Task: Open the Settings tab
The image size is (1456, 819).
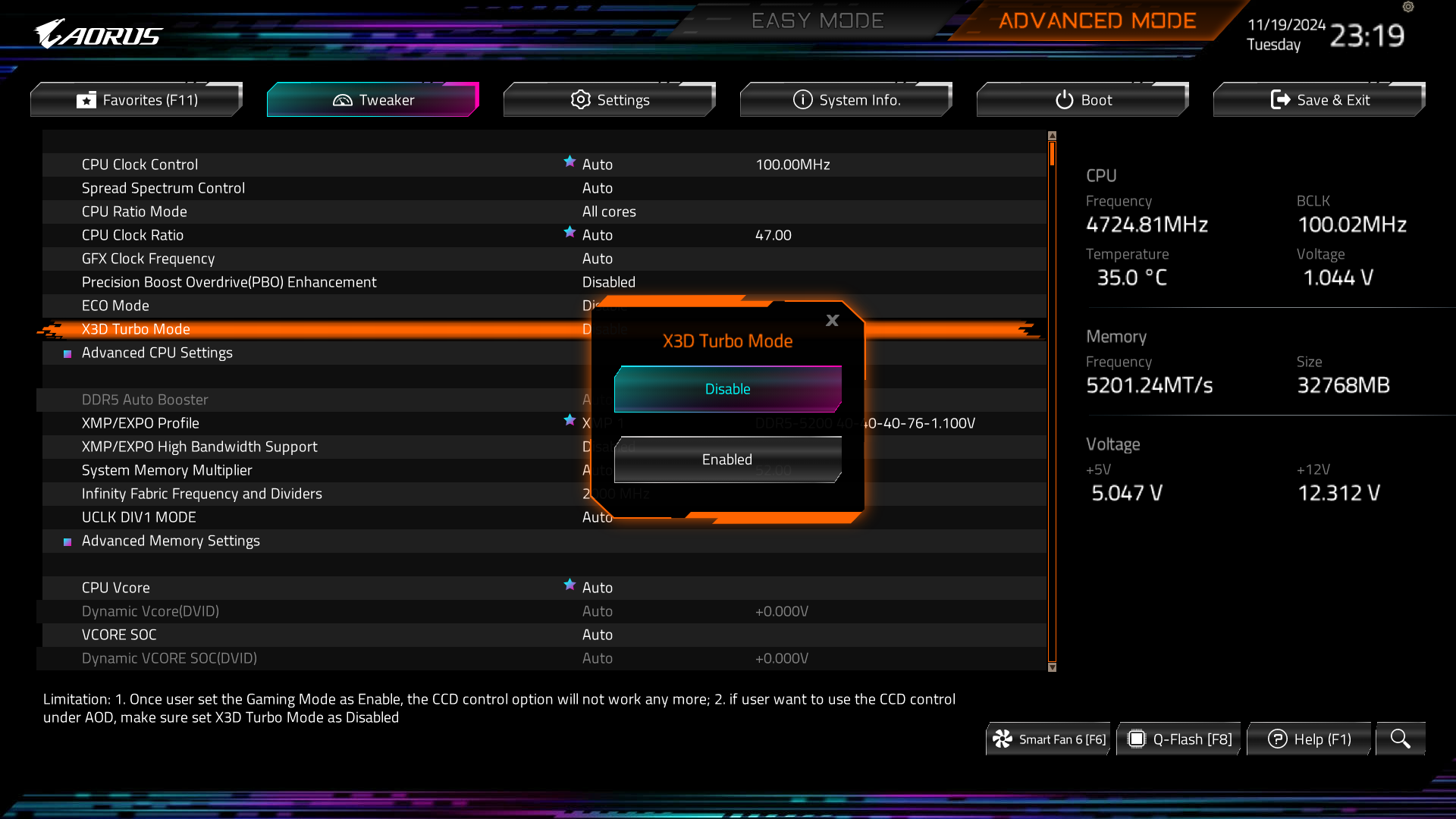Action: [x=610, y=100]
